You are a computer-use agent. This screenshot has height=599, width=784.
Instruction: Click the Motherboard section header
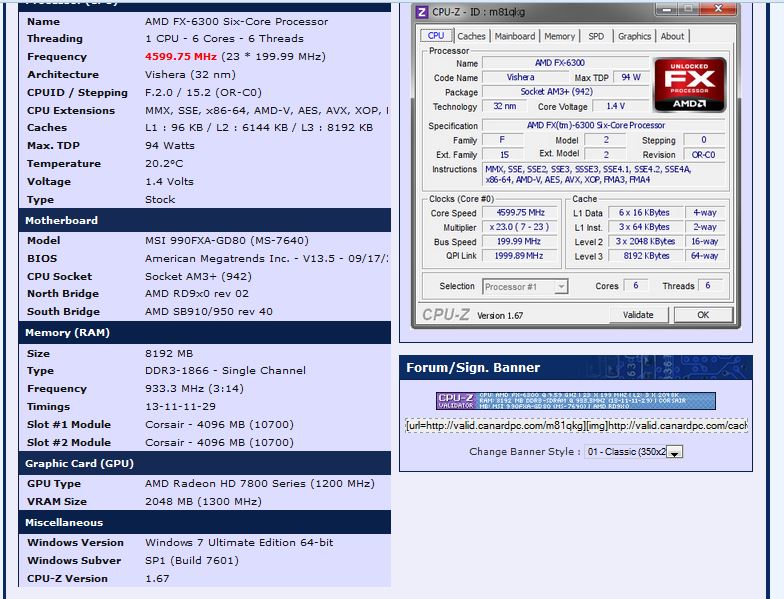click(204, 220)
